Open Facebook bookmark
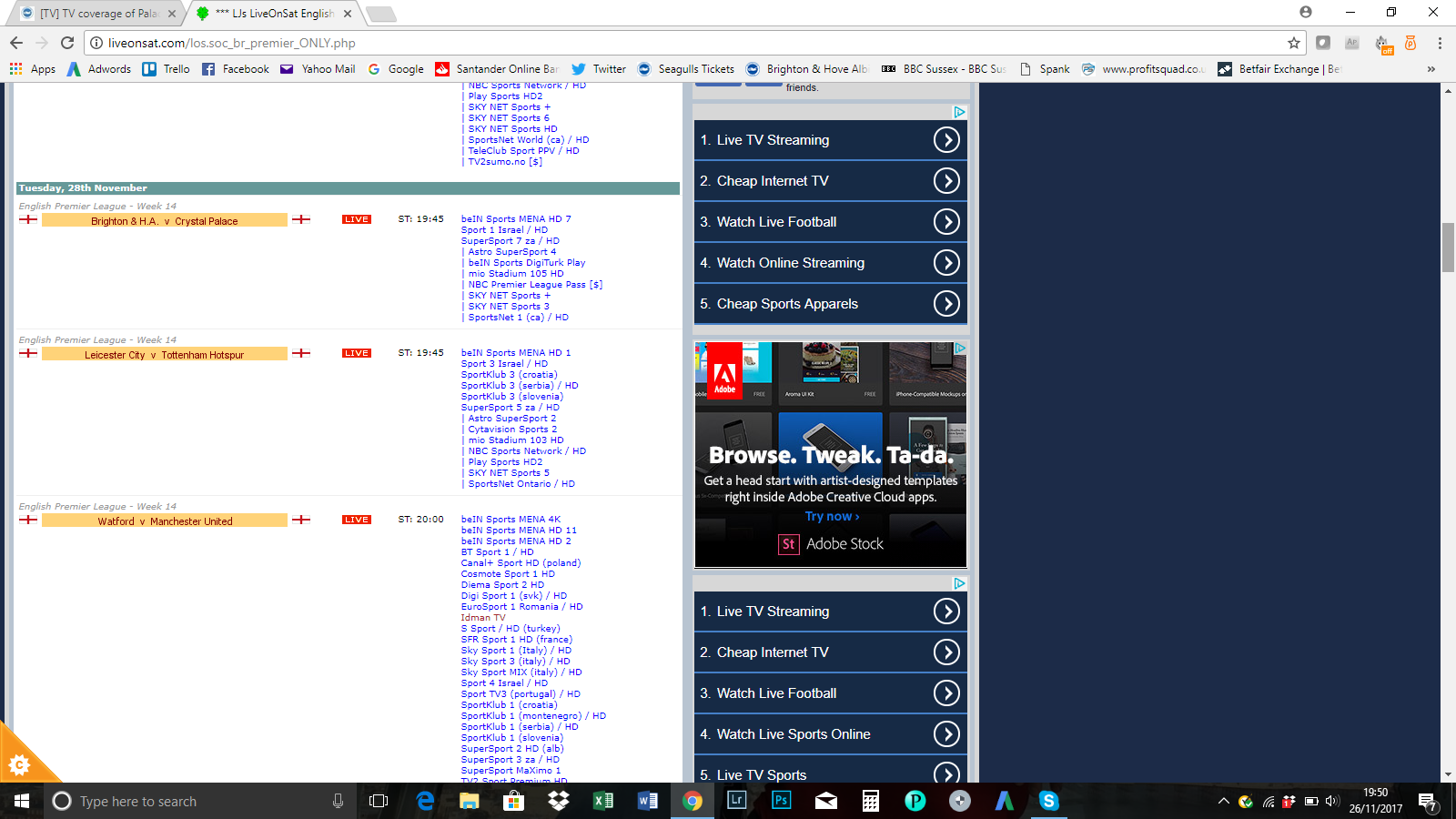Viewport: 1456px width, 819px height. tap(236, 69)
